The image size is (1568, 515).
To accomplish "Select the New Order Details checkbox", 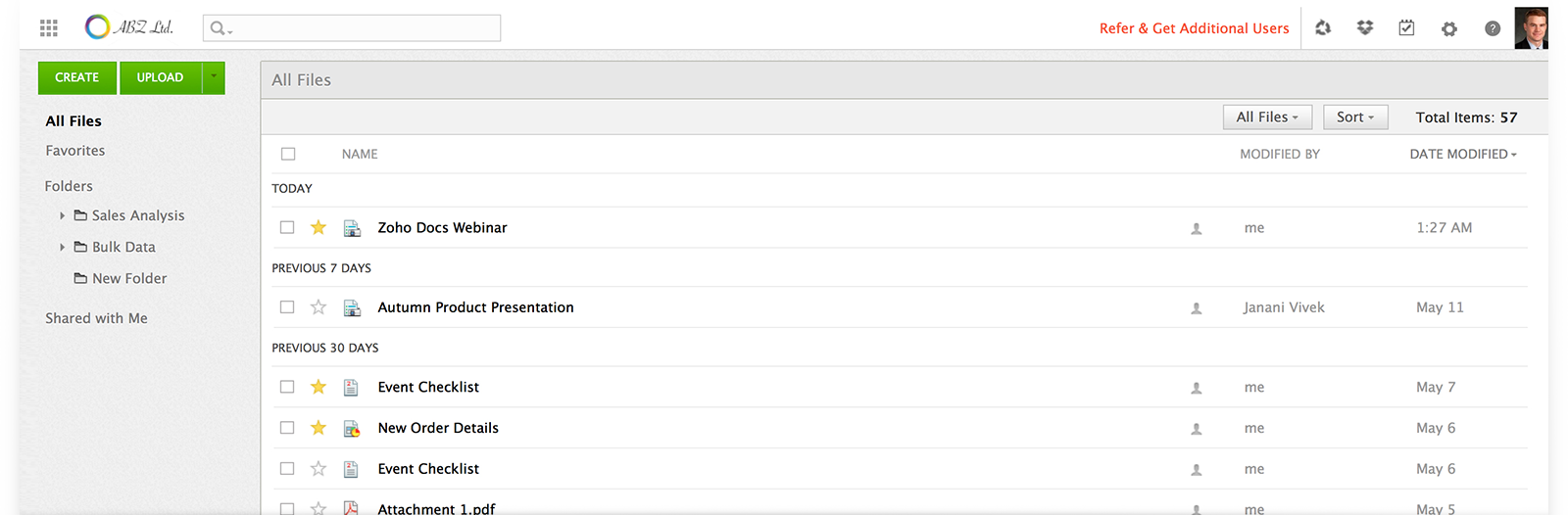I will [287, 428].
